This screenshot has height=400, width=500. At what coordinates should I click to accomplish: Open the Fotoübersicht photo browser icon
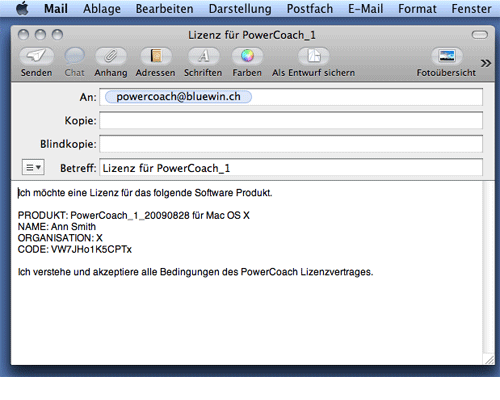click(x=447, y=56)
